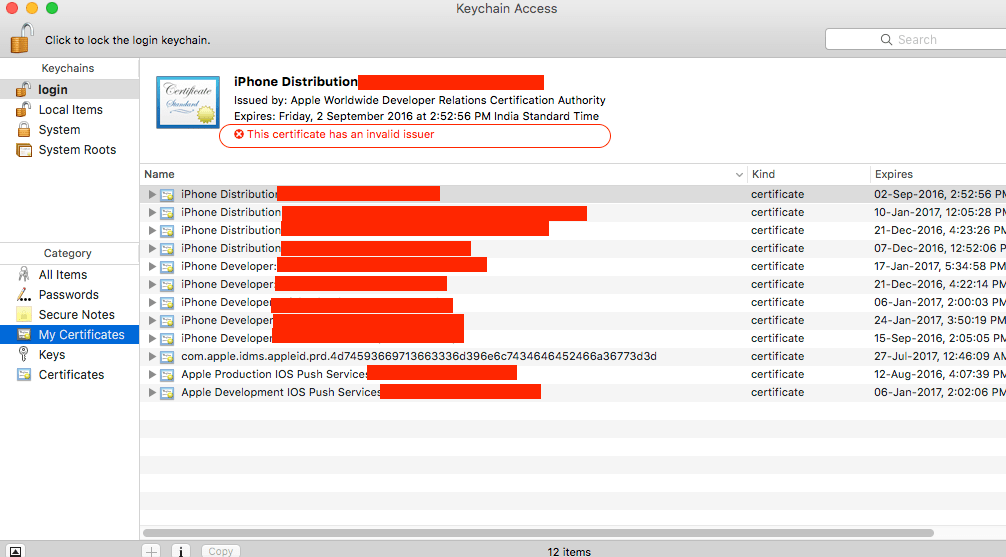Click the plus button to add item
The width and height of the screenshot is (1006, 557).
pos(151,551)
